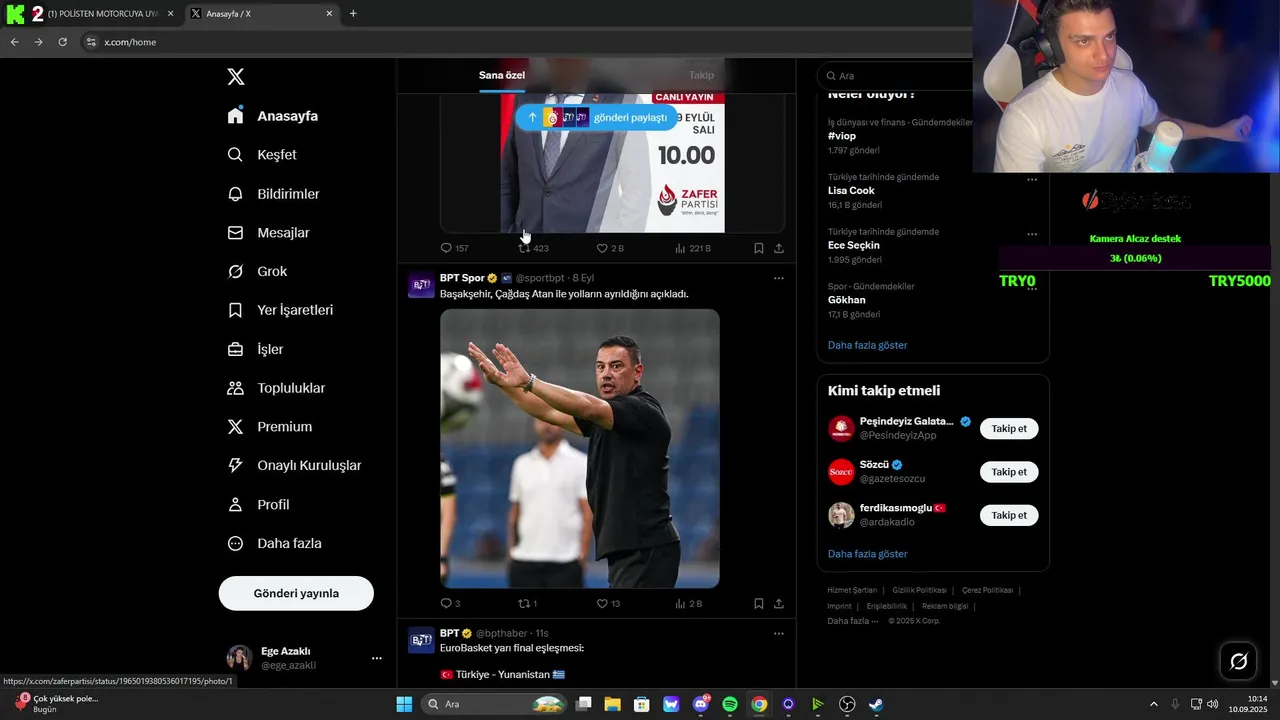
Task: Click the floating Grok button
Action: (1238, 661)
